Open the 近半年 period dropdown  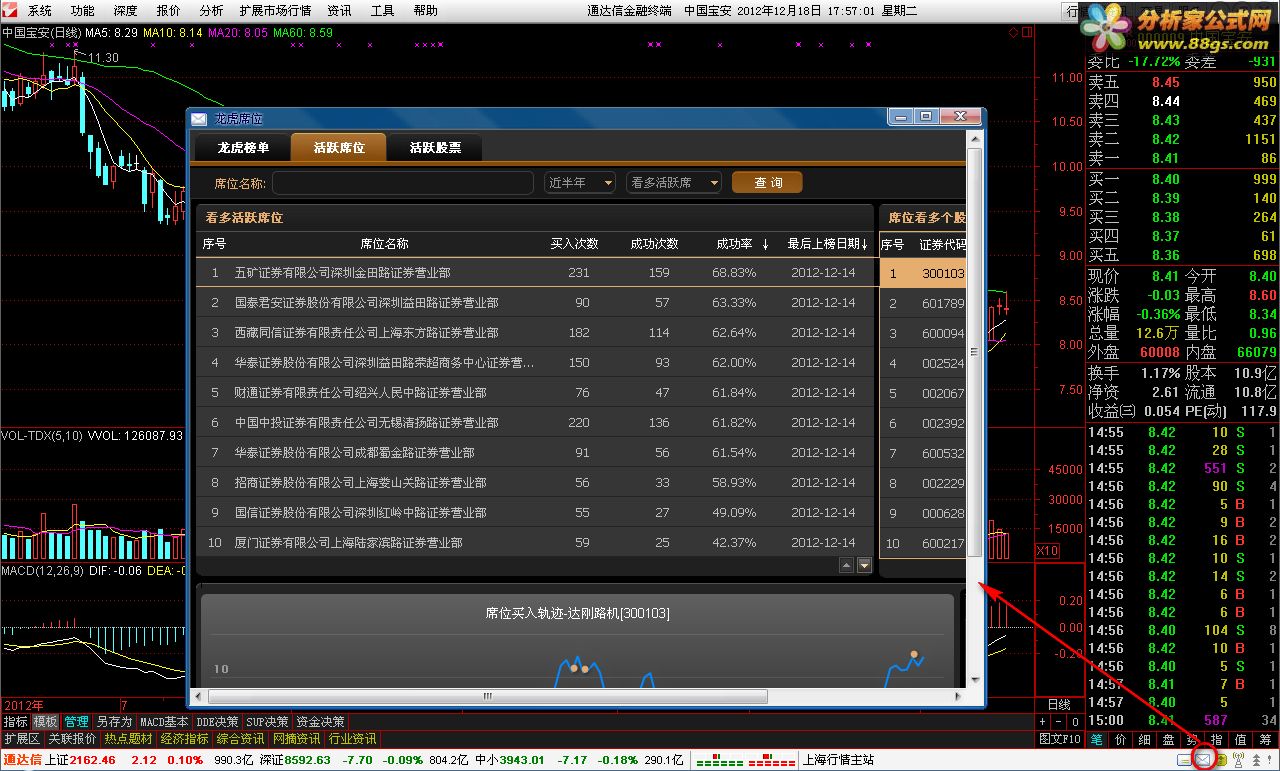coord(580,183)
